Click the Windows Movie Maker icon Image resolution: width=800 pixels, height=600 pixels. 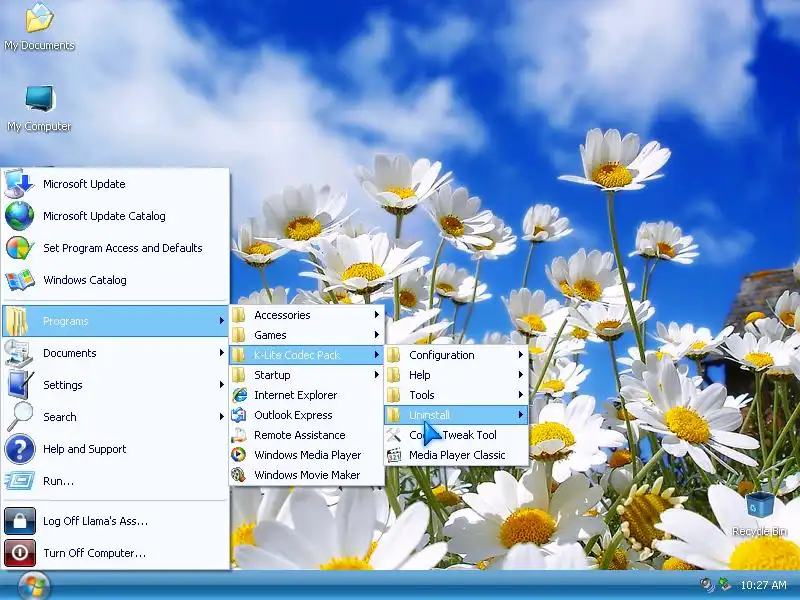tap(238, 475)
